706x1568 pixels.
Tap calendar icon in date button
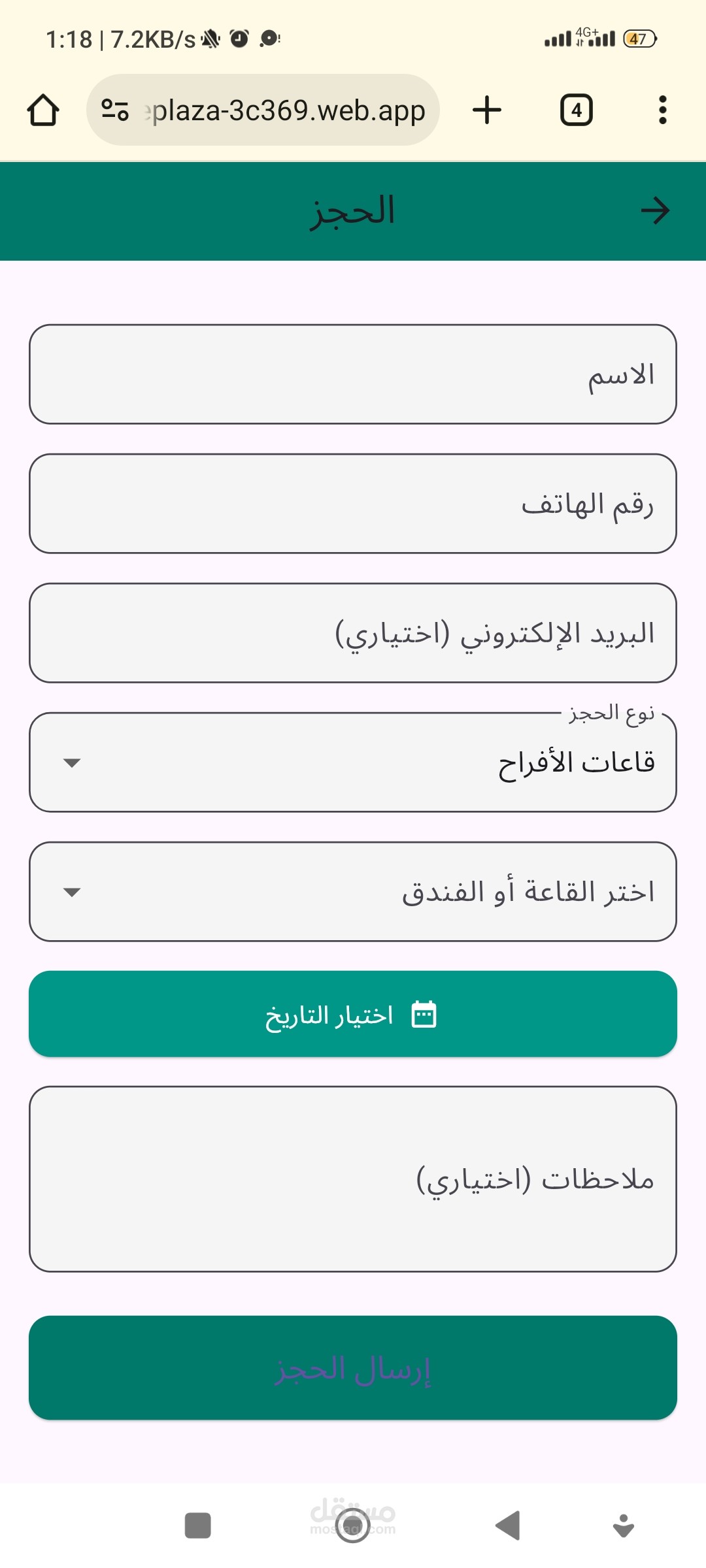click(x=424, y=1015)
